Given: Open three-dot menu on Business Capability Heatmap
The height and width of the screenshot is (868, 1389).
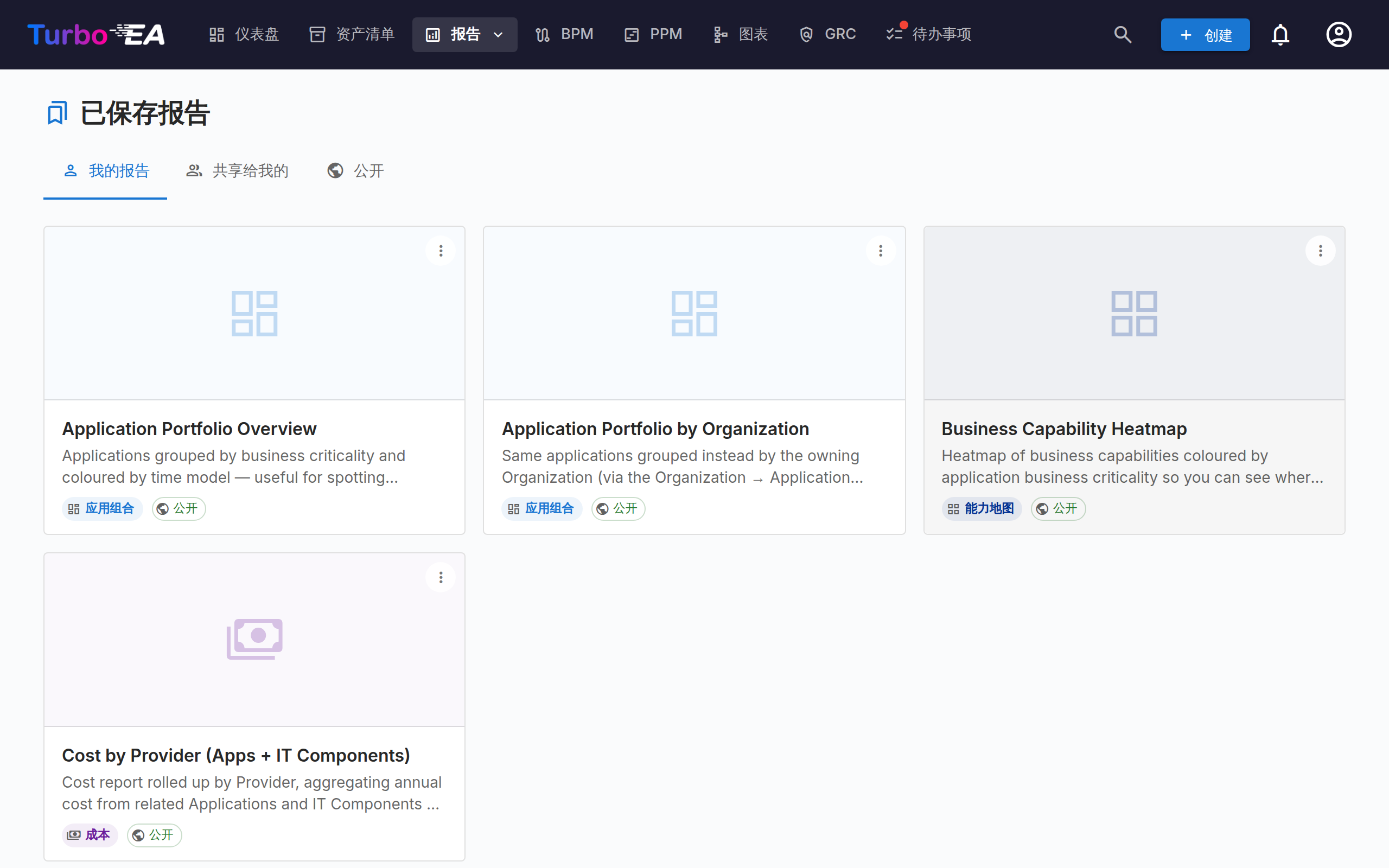Looking at the screenshot, I should (1320, 251).
